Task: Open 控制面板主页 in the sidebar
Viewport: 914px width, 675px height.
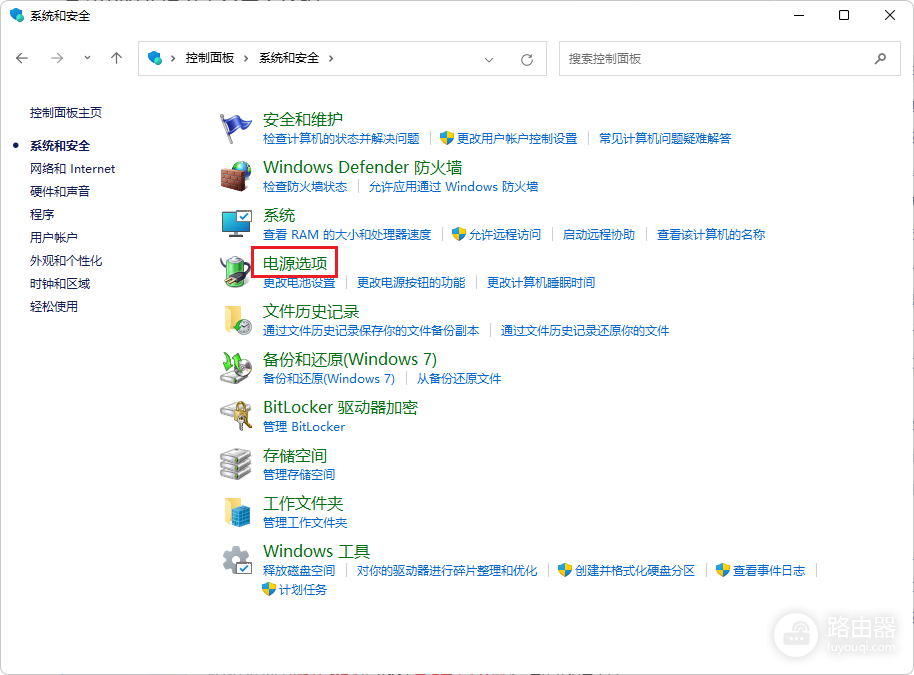Action: click(66, 112)
